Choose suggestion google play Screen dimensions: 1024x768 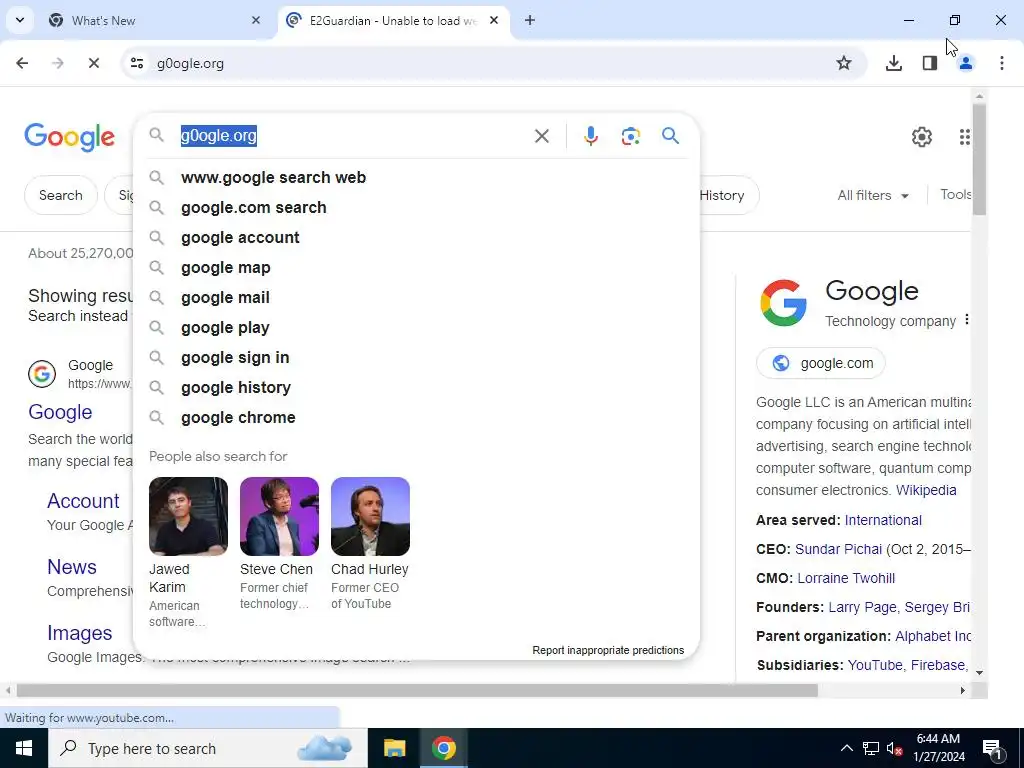point(417,328)
